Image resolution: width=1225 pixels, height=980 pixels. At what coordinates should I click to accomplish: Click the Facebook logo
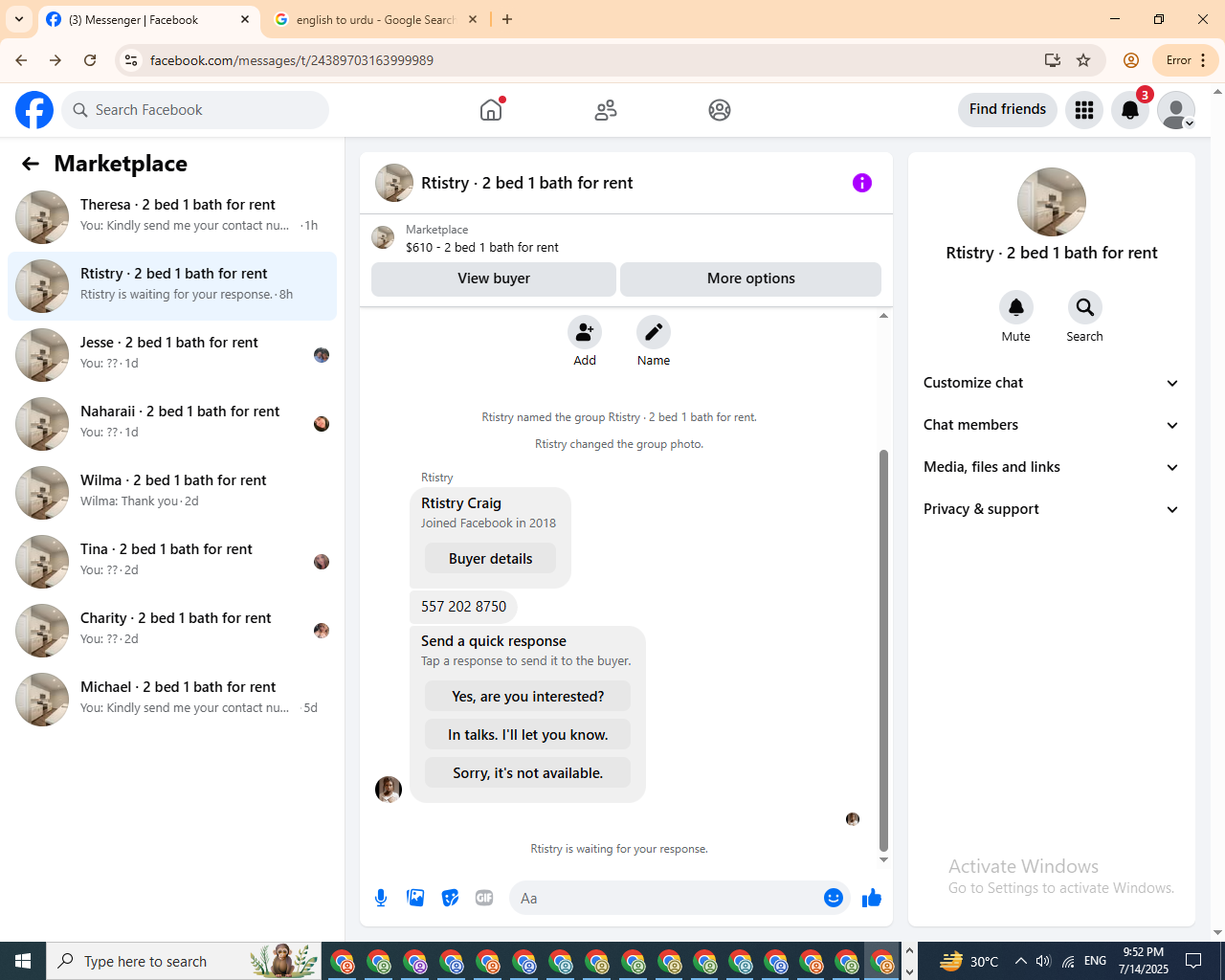click(x=34, y=110)
